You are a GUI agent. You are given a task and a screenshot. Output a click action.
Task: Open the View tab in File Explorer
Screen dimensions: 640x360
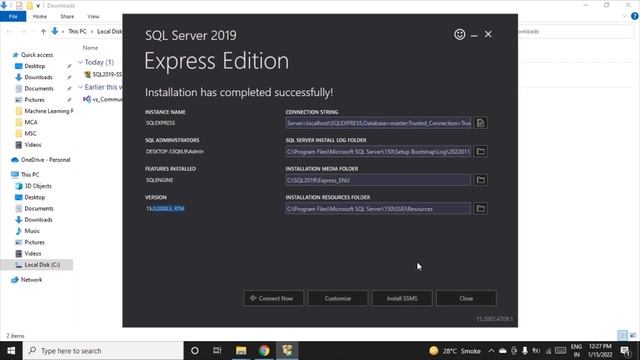click(93, 16)
